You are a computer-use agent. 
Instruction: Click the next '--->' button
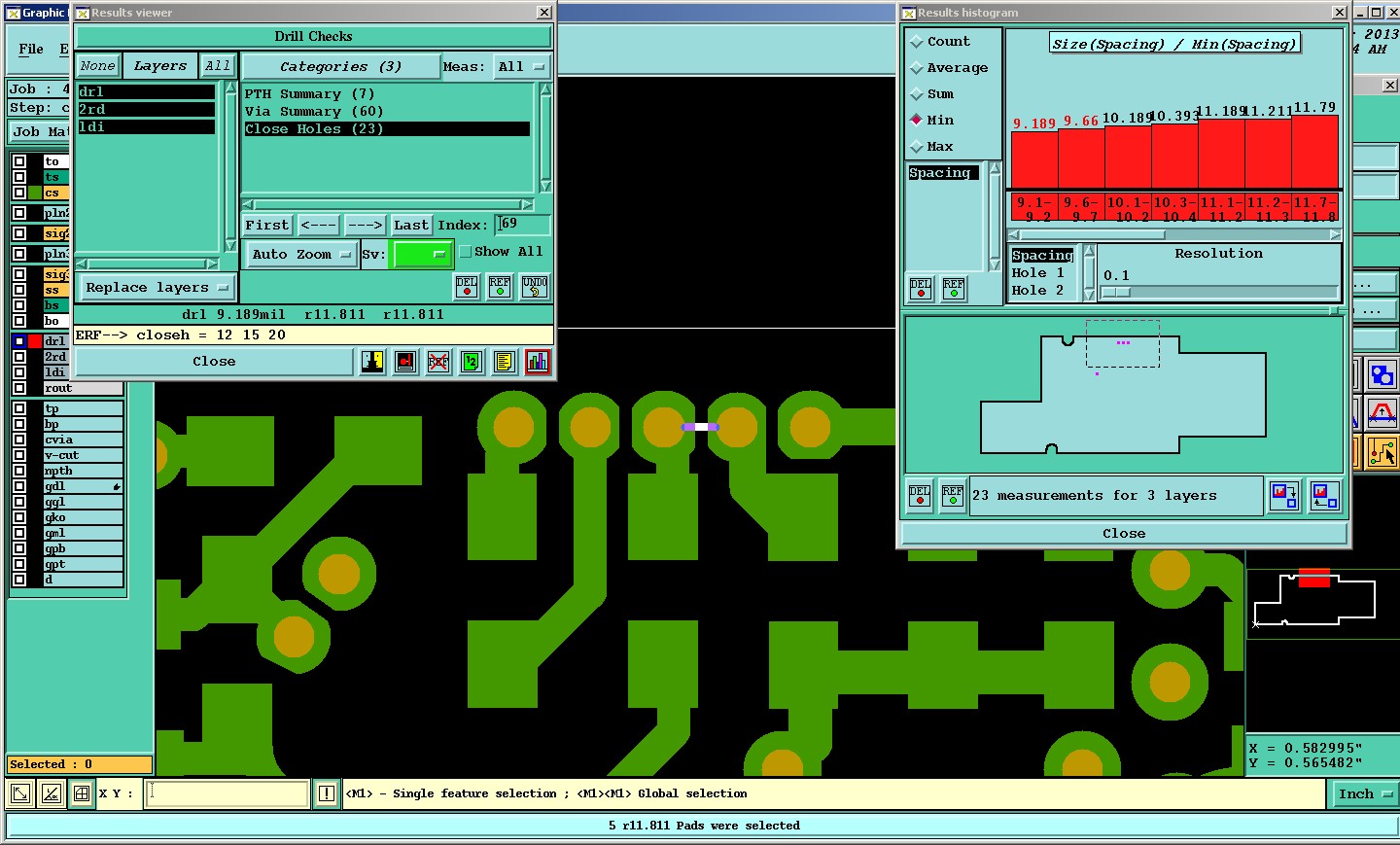(x=365, y=225)
